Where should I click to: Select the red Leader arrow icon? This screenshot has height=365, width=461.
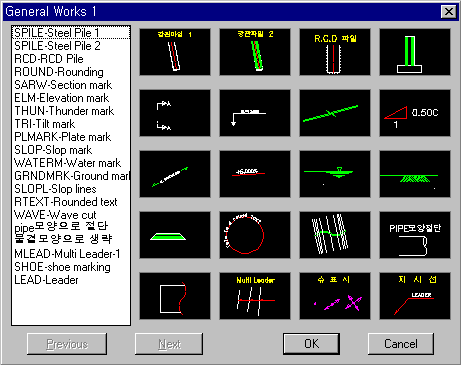[415, 296]
